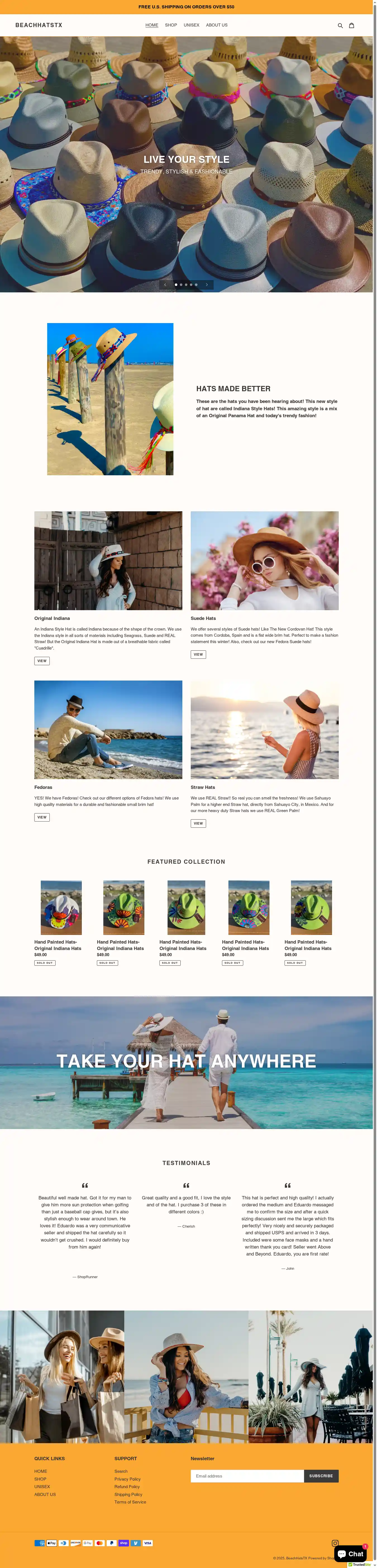Open first Hand Painted Hats product thumbnail

(x=61, y=907)
